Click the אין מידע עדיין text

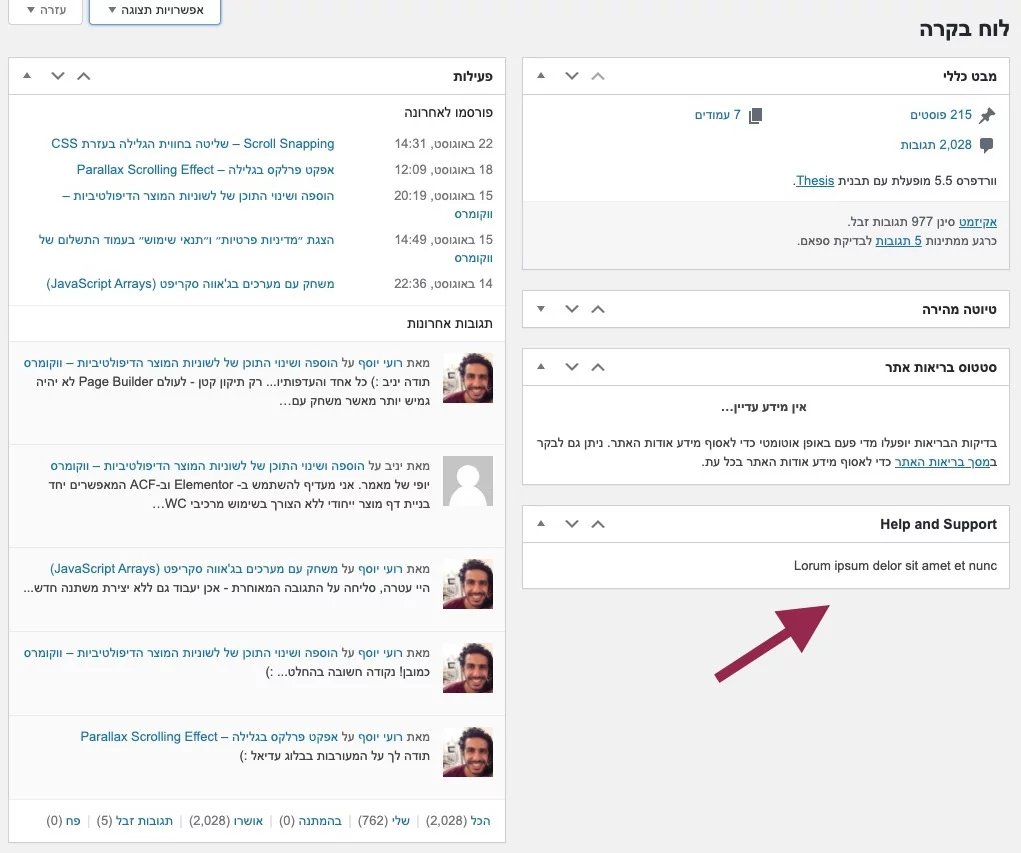764,408
